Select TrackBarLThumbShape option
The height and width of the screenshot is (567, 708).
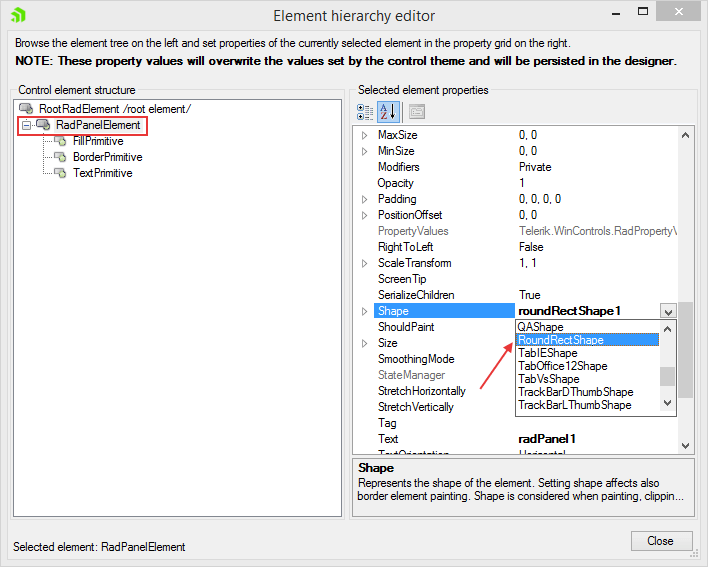587,405
